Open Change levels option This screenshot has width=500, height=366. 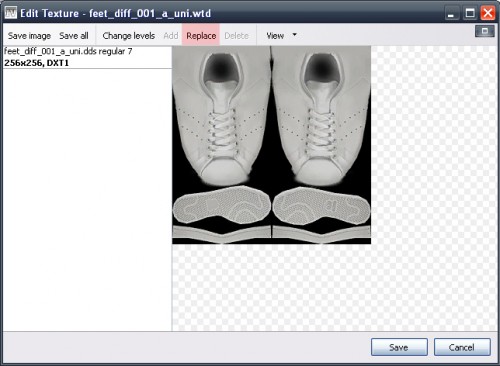click(x=129, y=35)
